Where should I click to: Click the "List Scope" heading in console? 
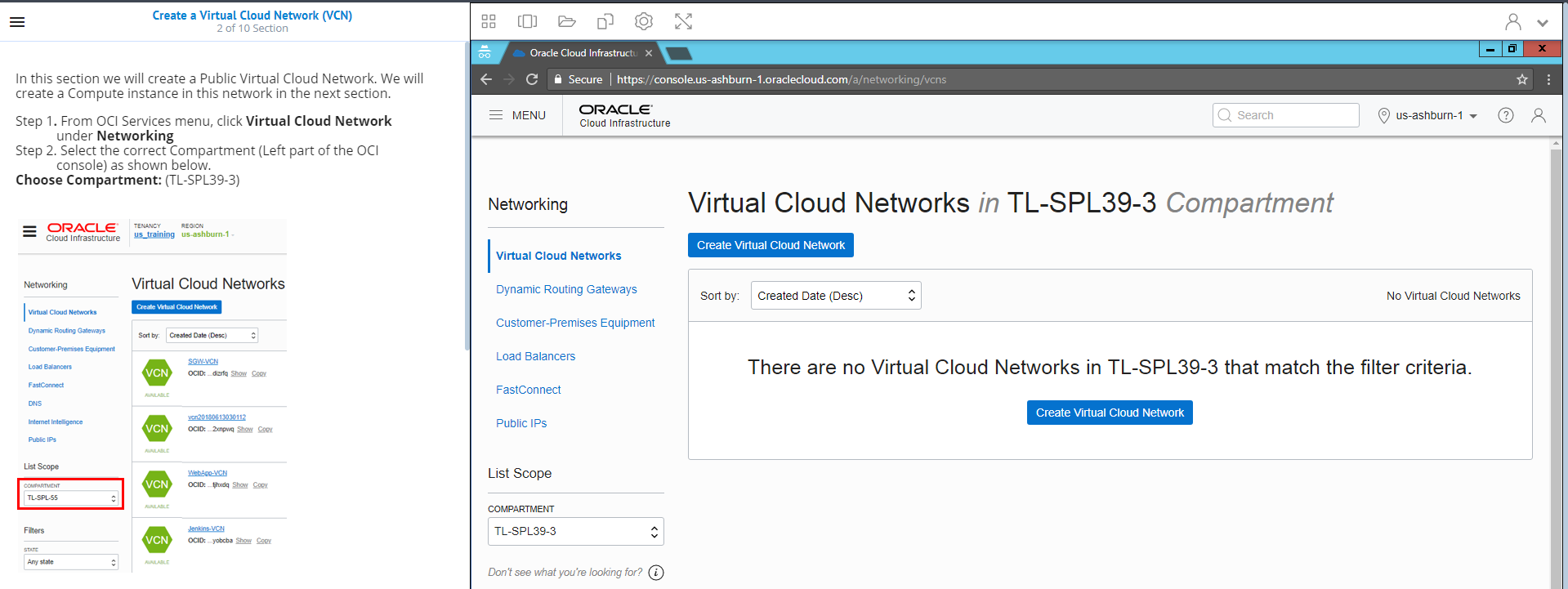520,473
